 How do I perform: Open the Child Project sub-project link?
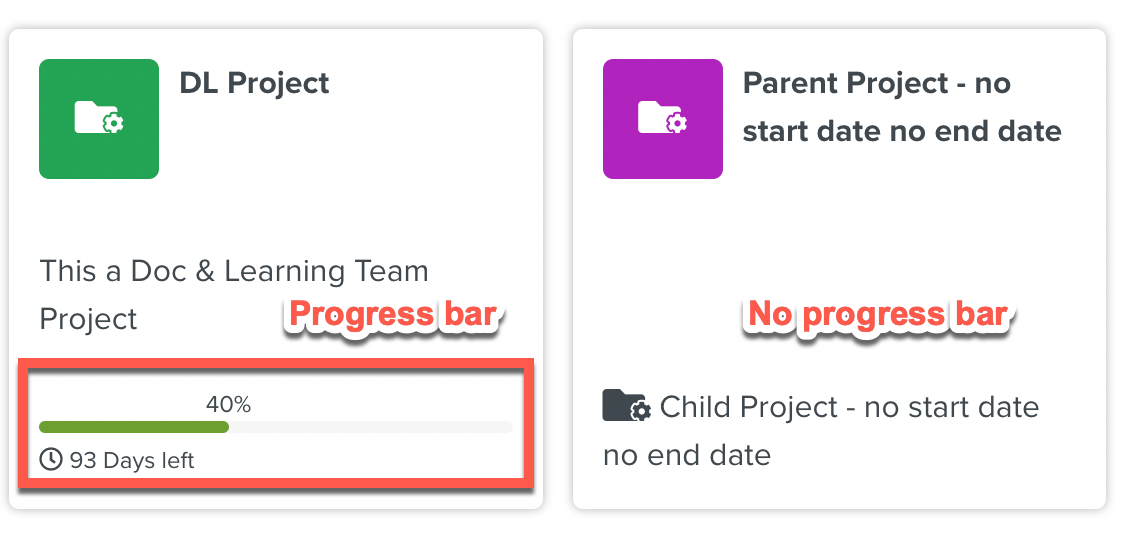click(x=848, y=408)
